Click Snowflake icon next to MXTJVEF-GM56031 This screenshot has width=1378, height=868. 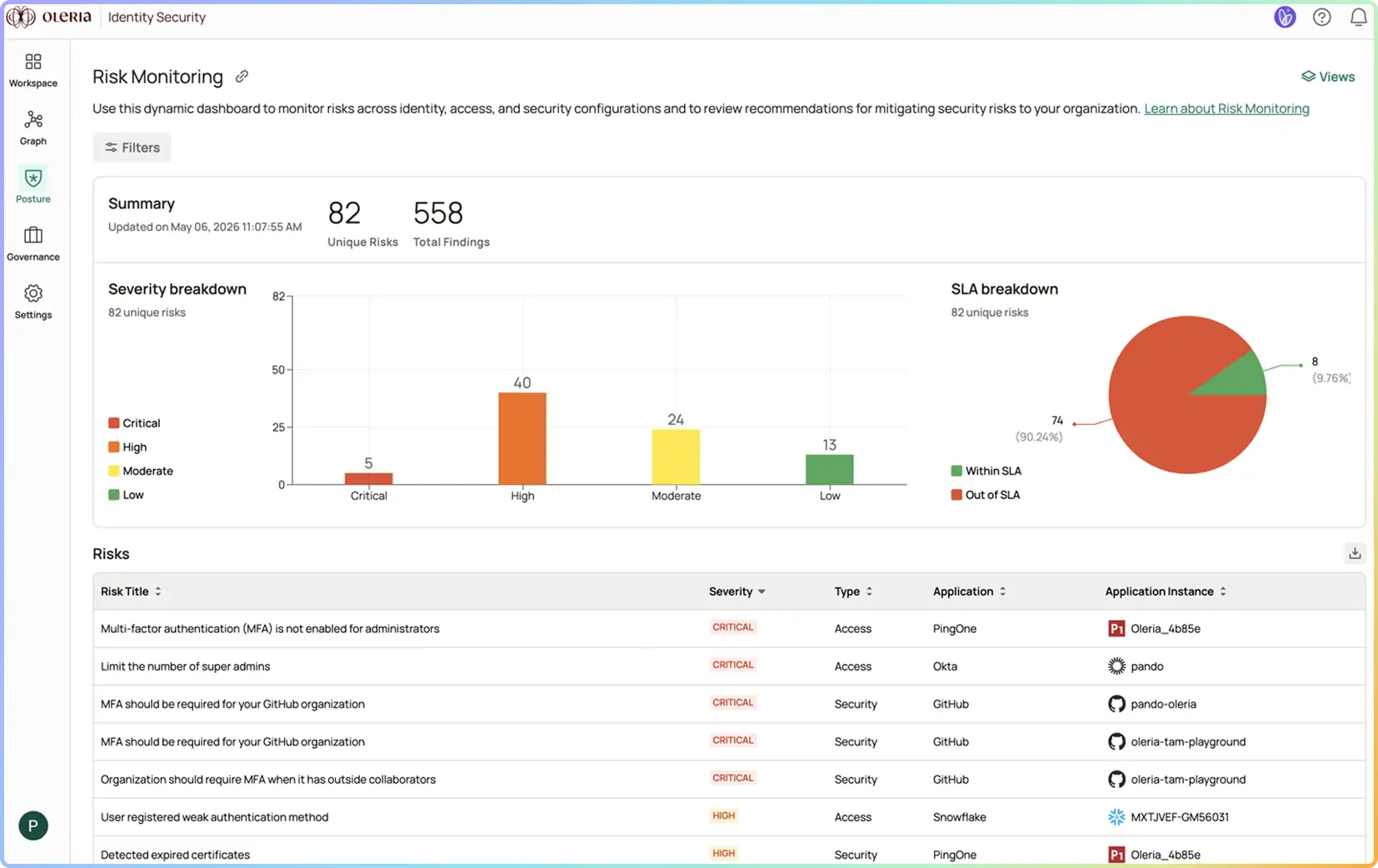[1116, 817]
